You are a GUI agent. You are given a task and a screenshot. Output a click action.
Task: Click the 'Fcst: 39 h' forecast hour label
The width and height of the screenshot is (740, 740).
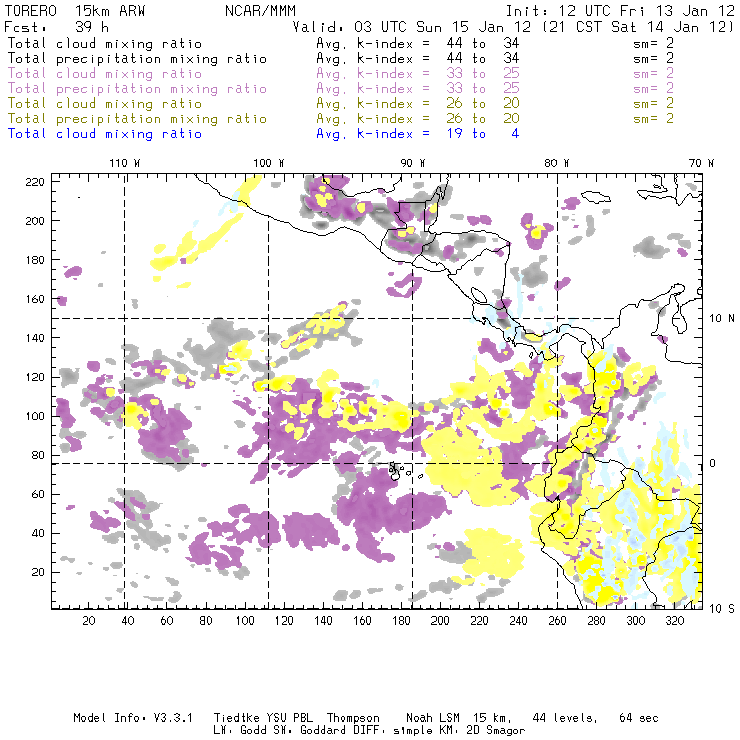56,27
